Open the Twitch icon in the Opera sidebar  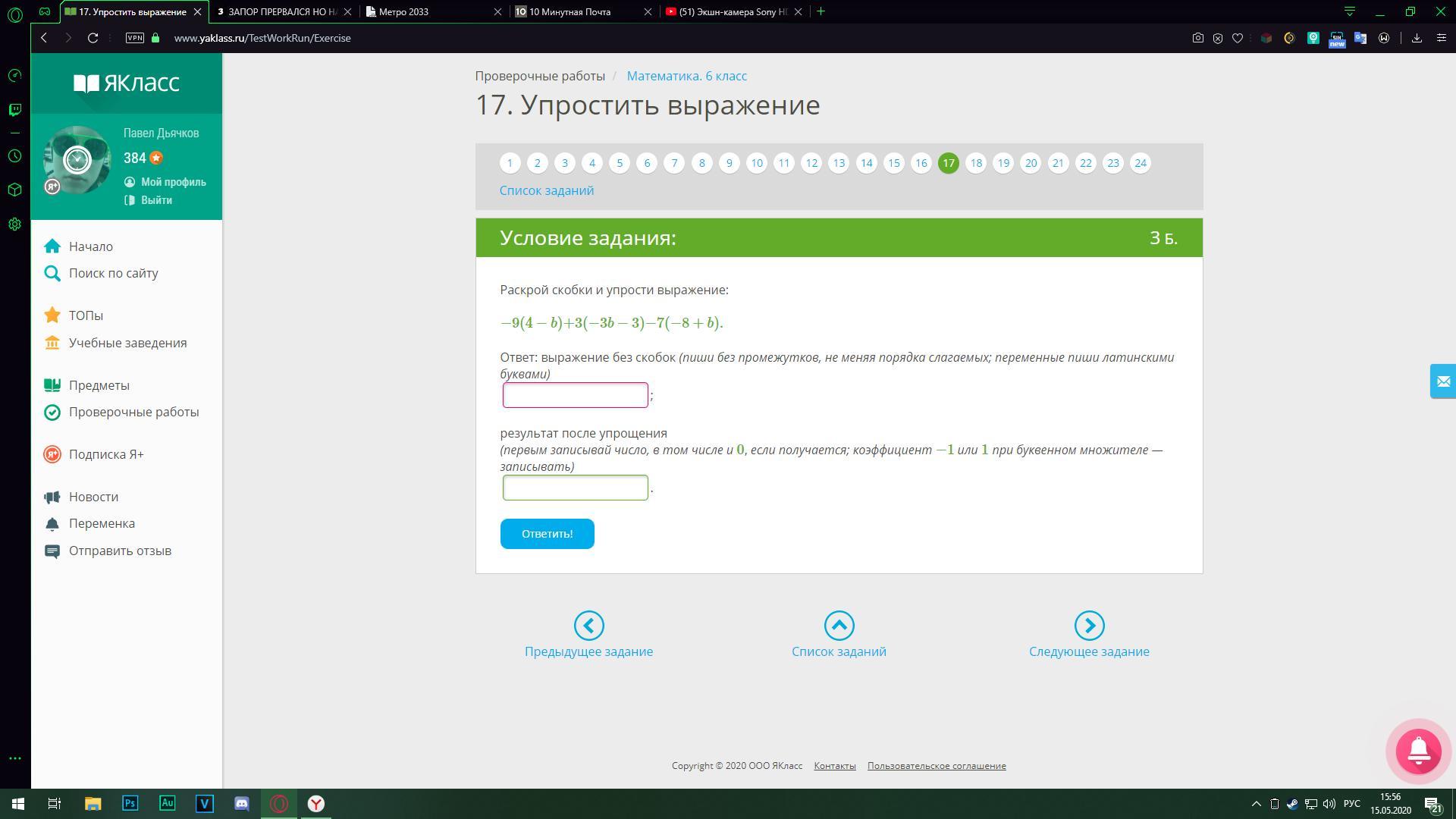[14, 110]
